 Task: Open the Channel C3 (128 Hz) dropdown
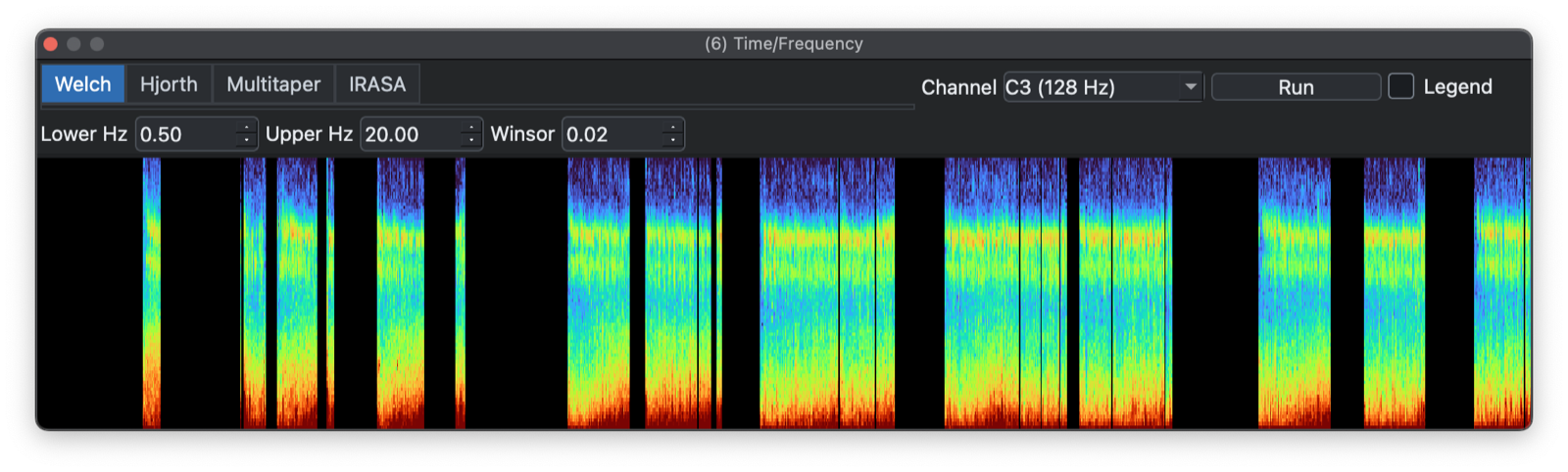1102,87
